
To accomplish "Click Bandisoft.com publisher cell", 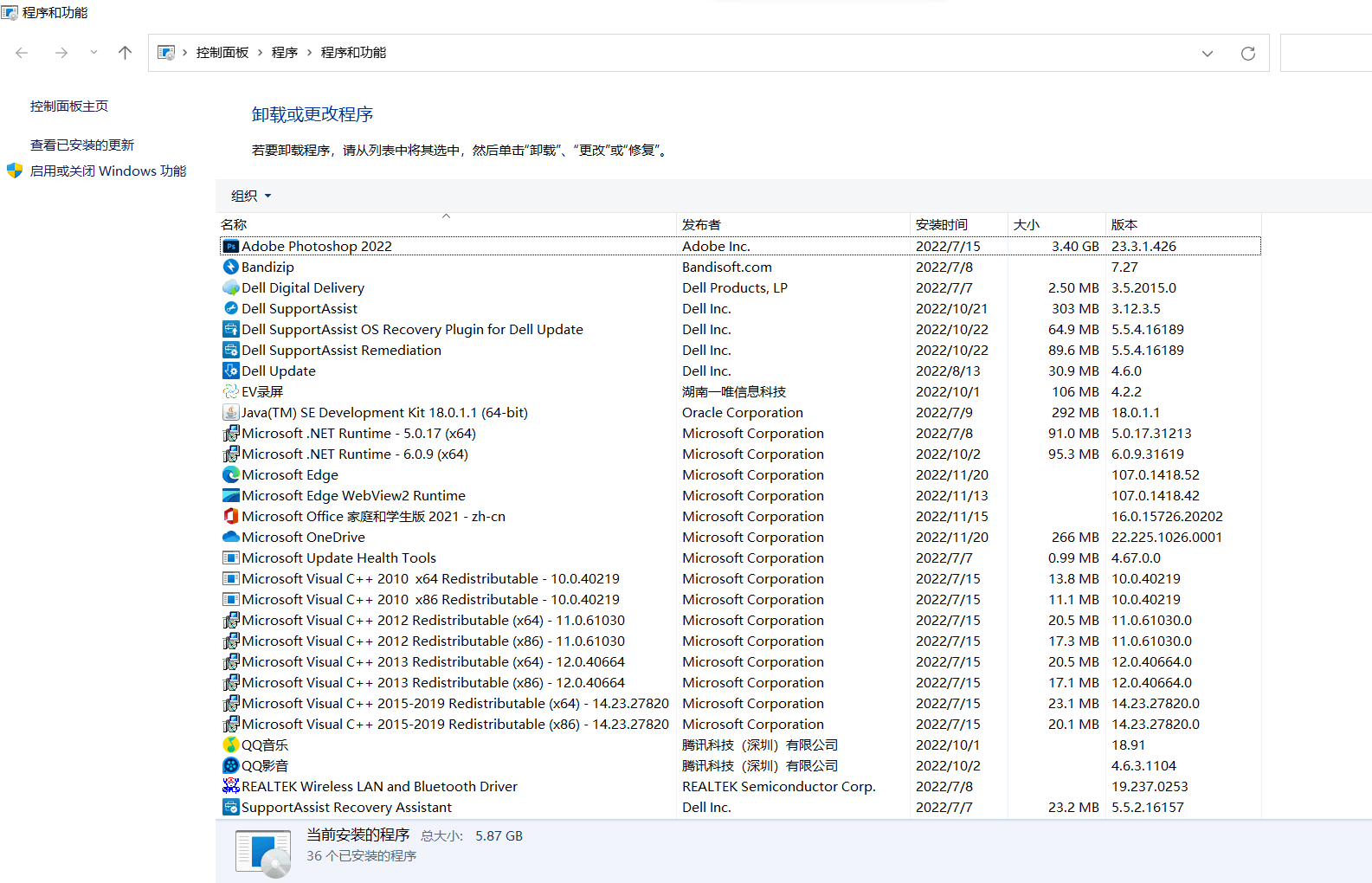I will pos(727,267).
